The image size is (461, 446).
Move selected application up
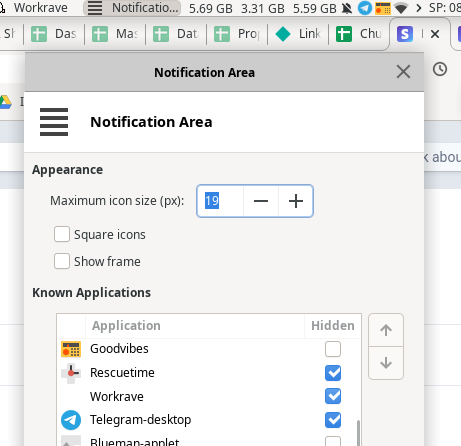(x=386, y=330)
